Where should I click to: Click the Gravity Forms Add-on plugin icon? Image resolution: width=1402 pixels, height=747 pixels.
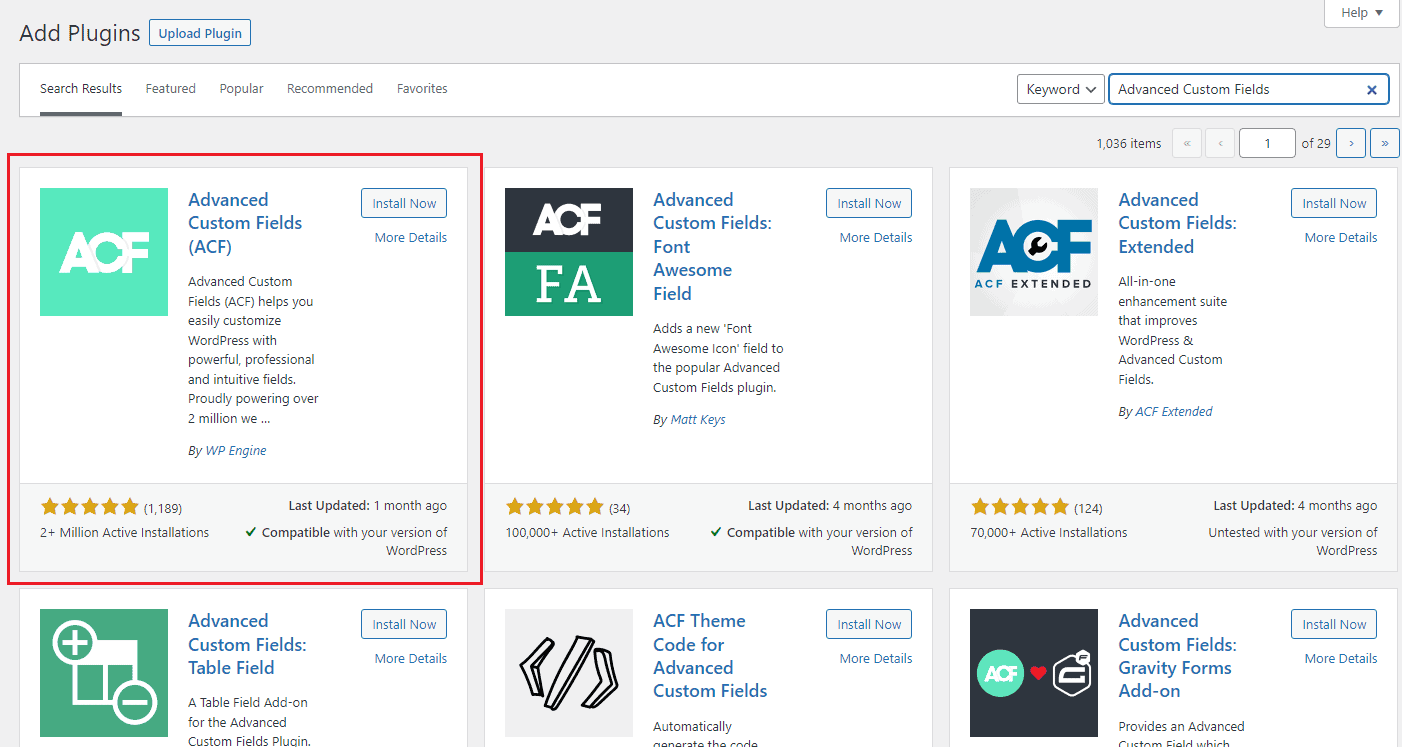[1034, 673]
